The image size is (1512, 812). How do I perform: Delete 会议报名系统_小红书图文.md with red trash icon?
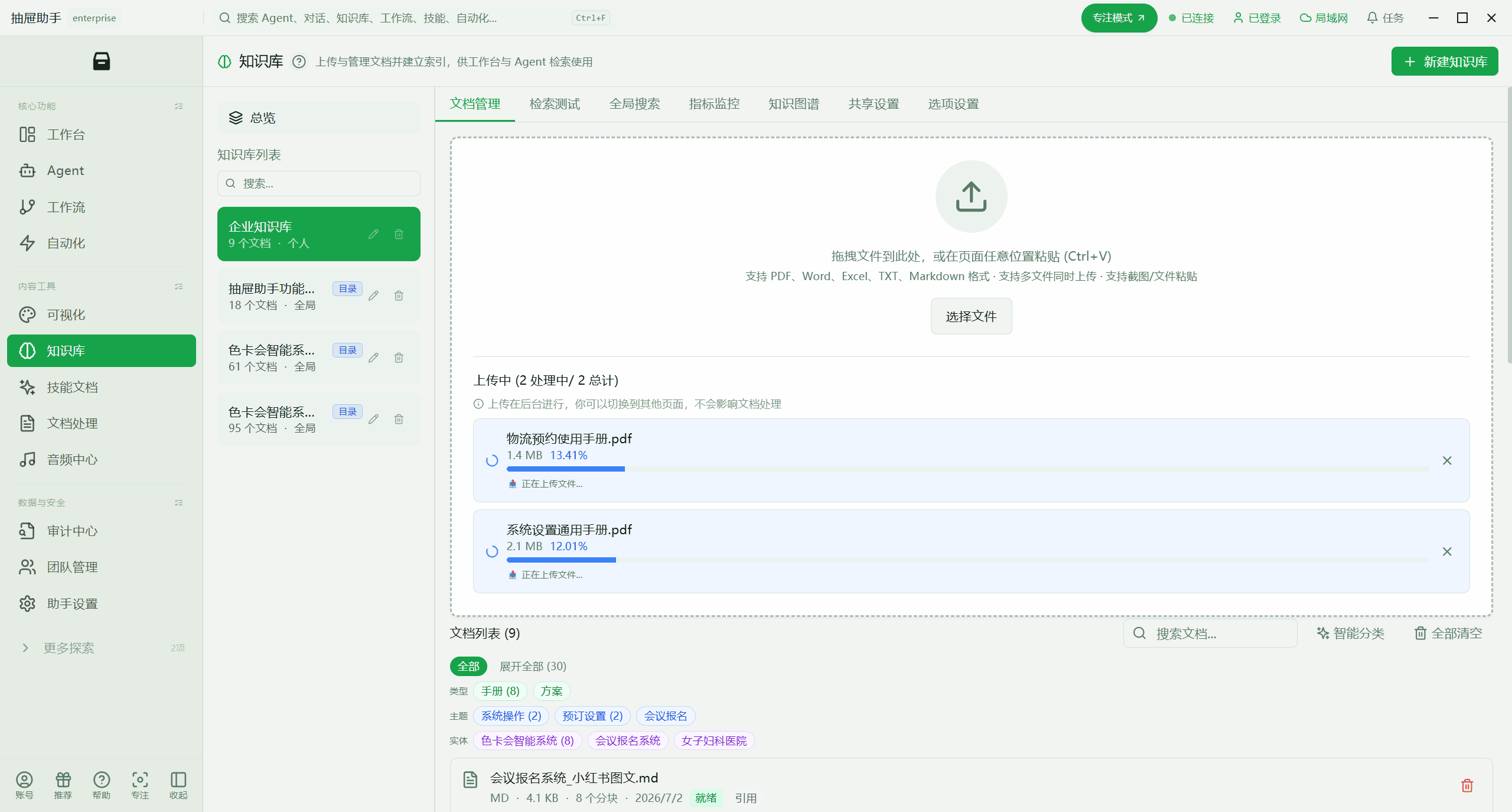1467,785
